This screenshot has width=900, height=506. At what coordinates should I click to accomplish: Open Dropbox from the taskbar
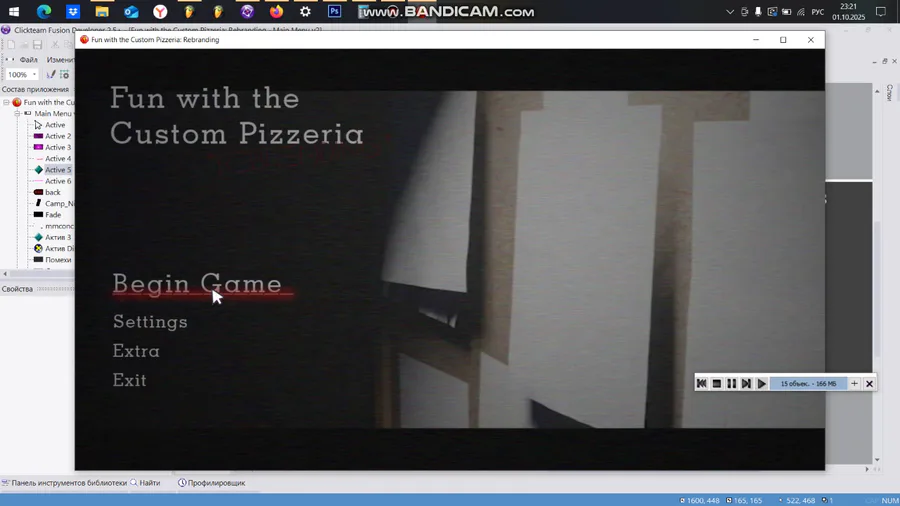click(x=73, y=11)
